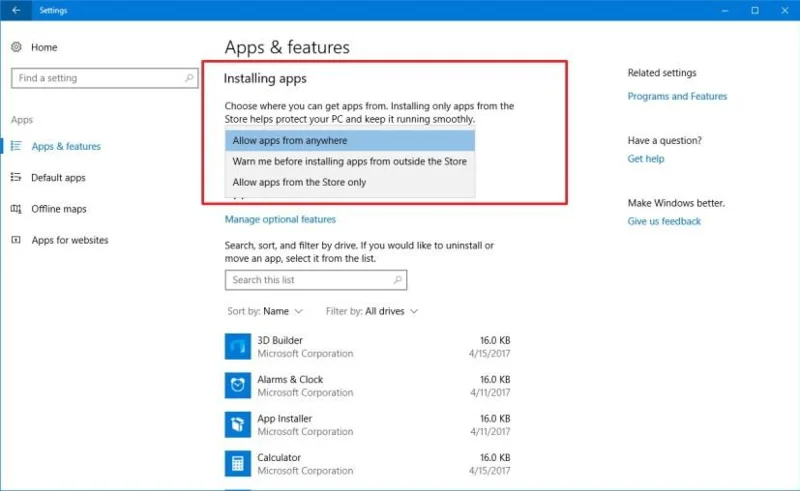800x491 pixels.
Task: Click the Home gear icon
Action: click(16, 47)
